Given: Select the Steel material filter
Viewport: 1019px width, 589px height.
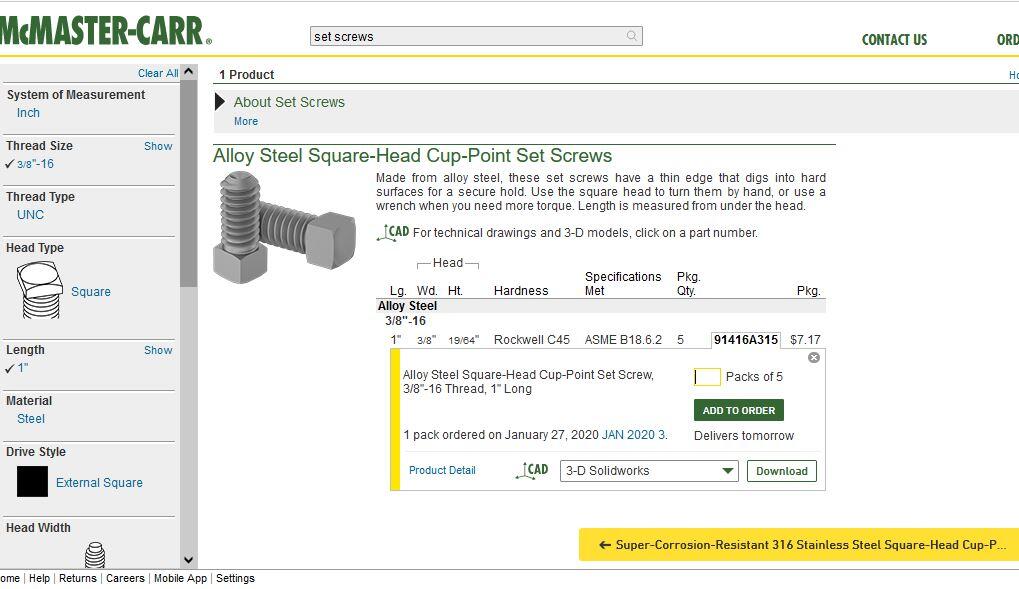Looking at the screenshot, I should [31, 419].
